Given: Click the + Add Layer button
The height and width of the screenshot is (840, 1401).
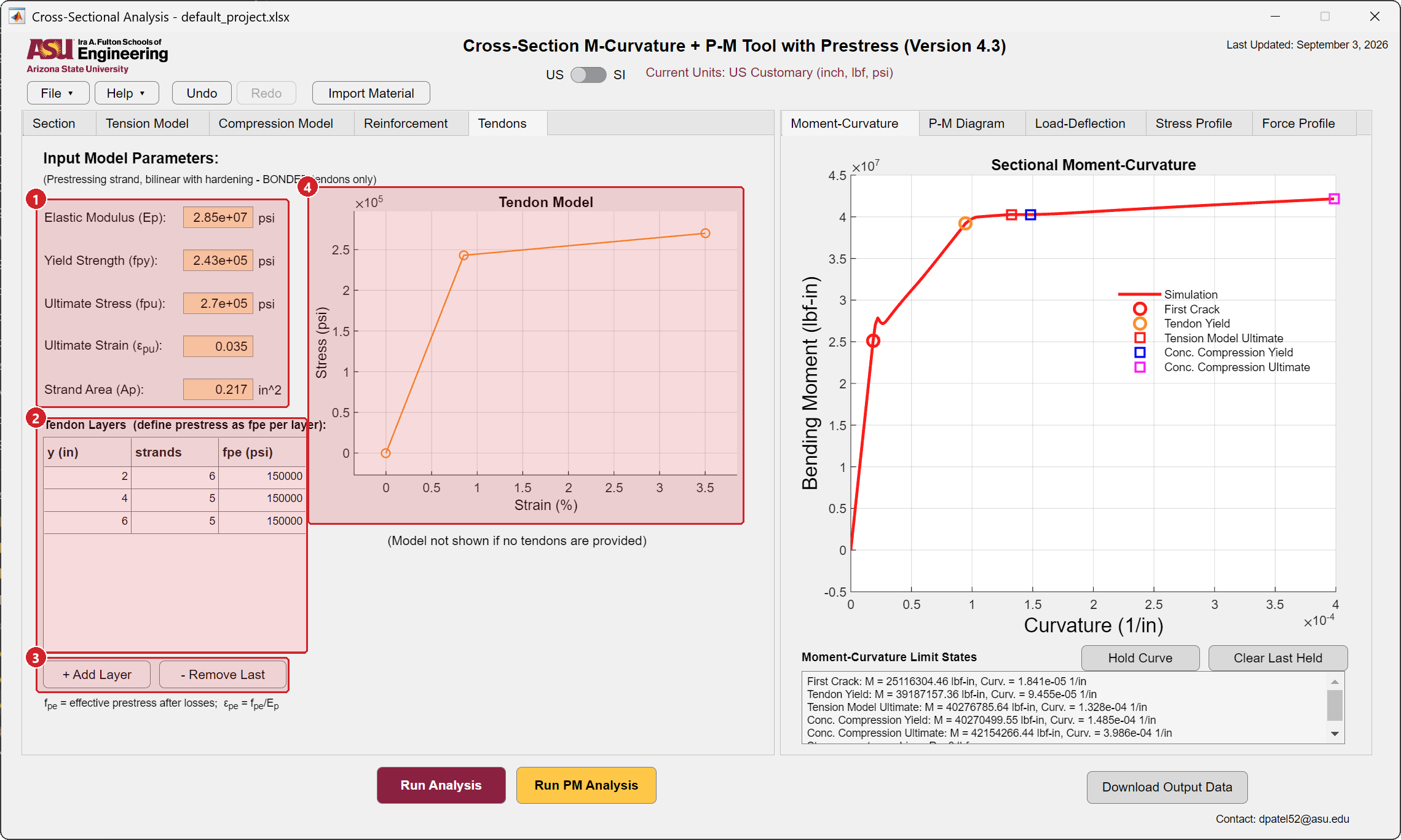Looking at the screenshot, I should coord(97,675).
